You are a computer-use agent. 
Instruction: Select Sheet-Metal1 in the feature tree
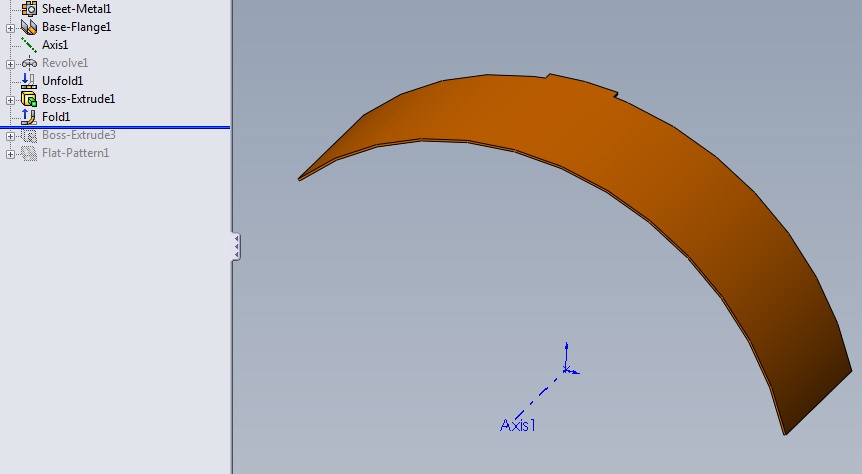tap(76, 9)
